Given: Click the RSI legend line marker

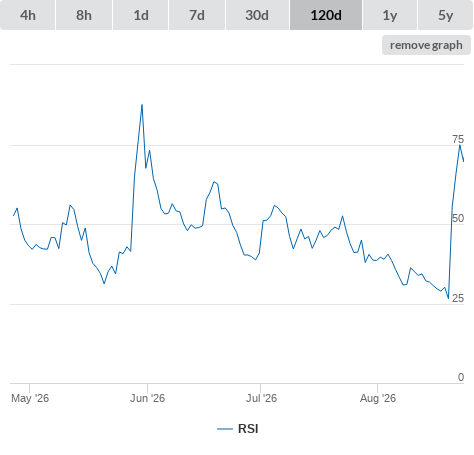Looking at the screenshot, I should [x=225, y=429].
